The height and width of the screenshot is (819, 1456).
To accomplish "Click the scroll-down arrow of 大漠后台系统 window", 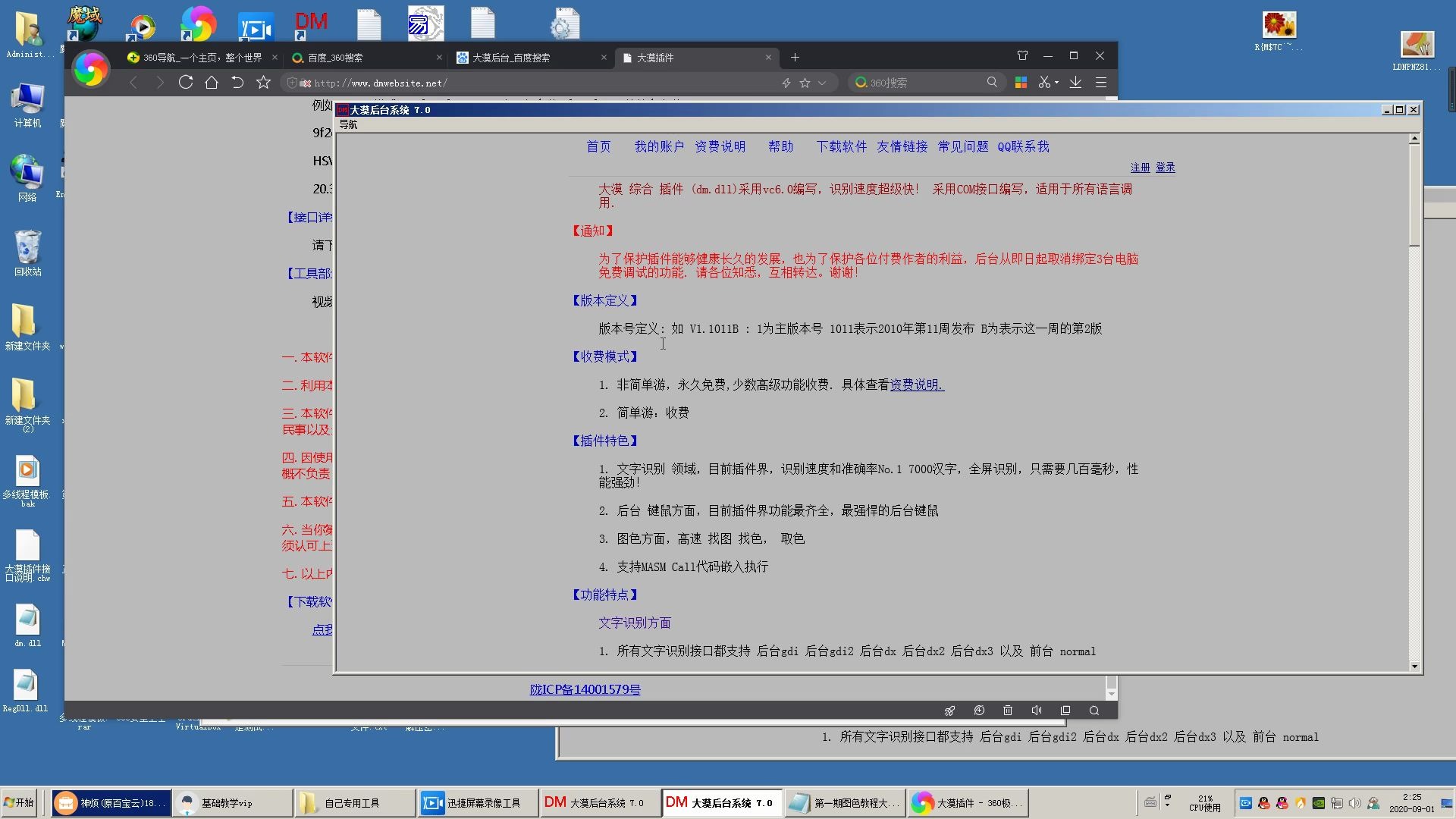I will (1414, 667).
